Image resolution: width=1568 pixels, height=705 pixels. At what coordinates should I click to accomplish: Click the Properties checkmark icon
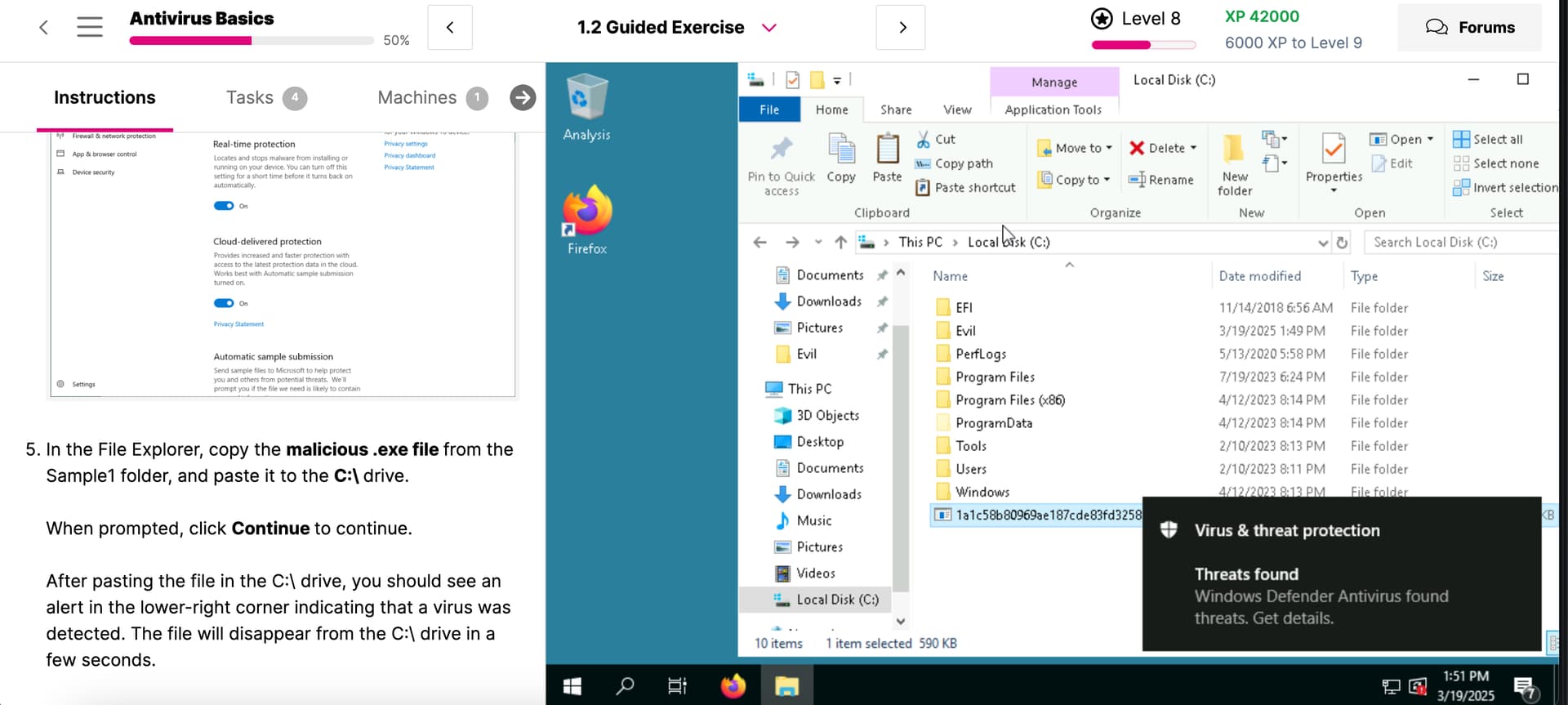(1334, 149)
